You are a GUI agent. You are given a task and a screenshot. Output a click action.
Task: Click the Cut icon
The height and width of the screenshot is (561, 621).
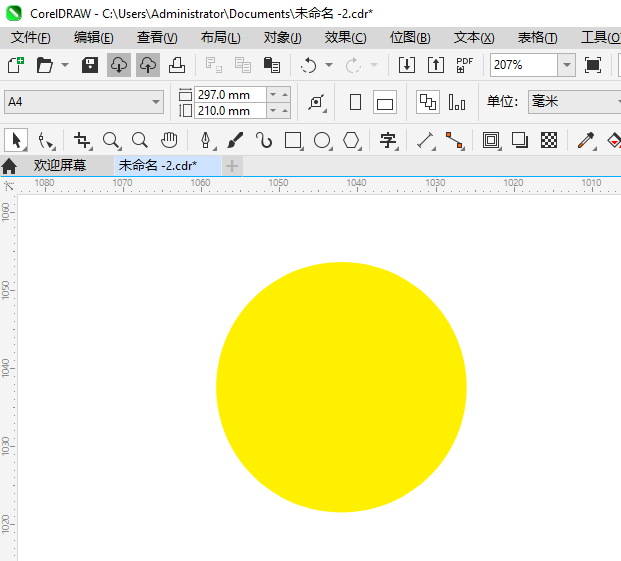213,65
